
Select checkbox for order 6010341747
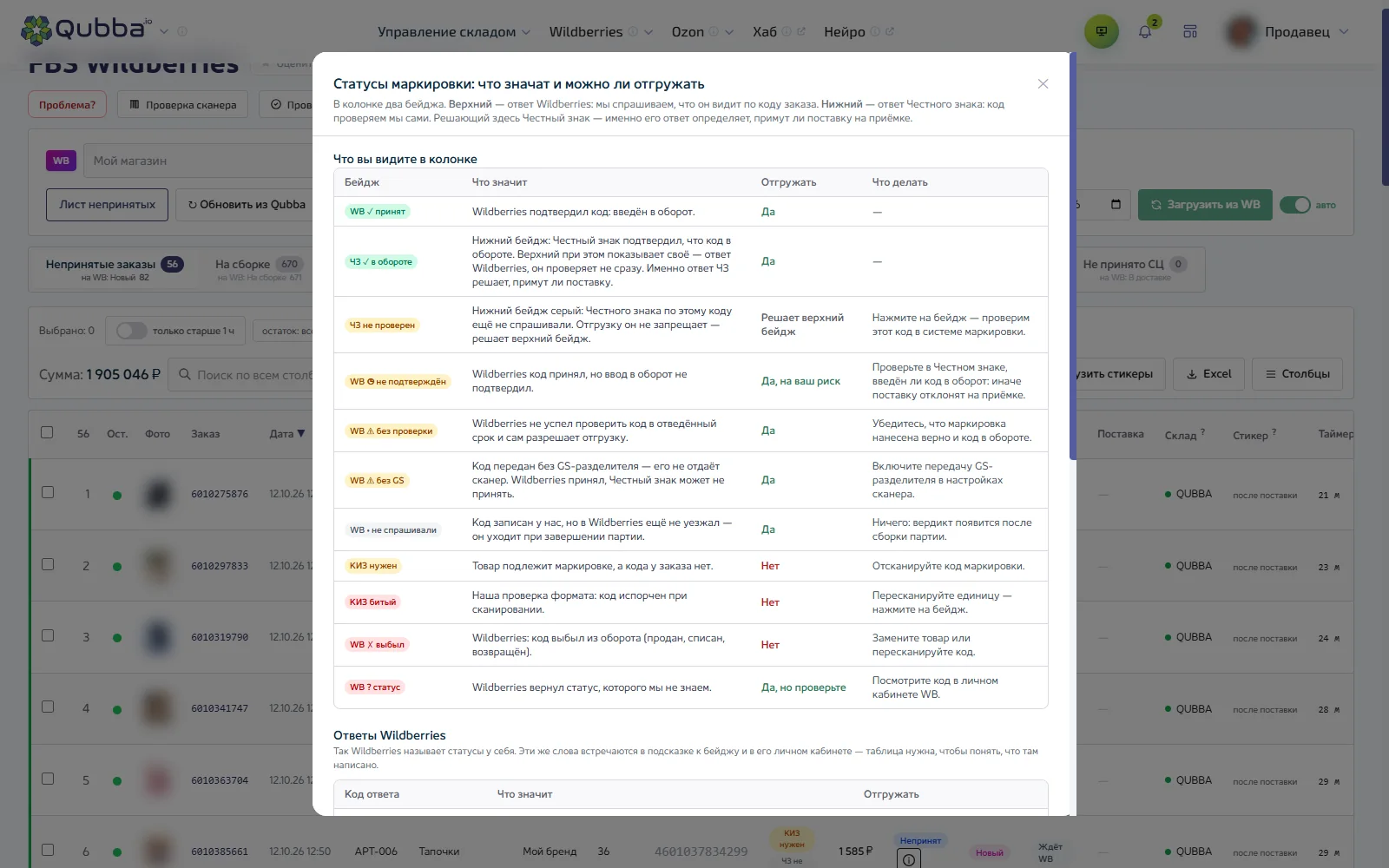48,707
